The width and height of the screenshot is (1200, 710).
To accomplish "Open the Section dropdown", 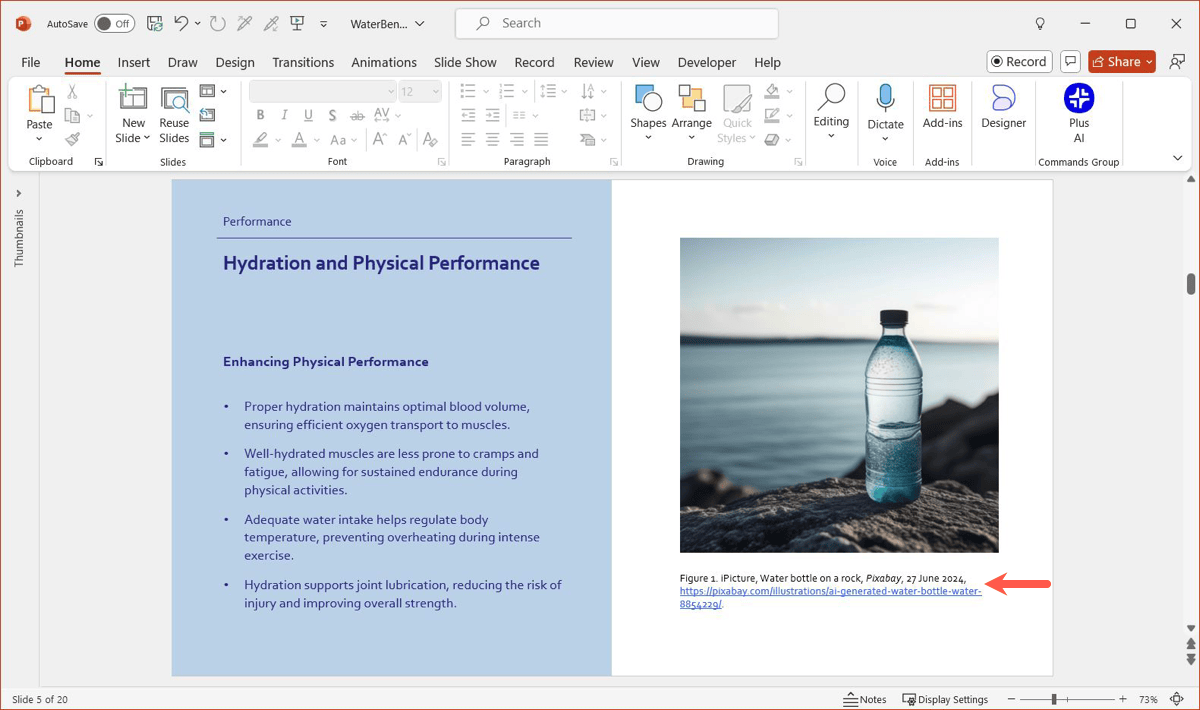I will click(212, 139).
